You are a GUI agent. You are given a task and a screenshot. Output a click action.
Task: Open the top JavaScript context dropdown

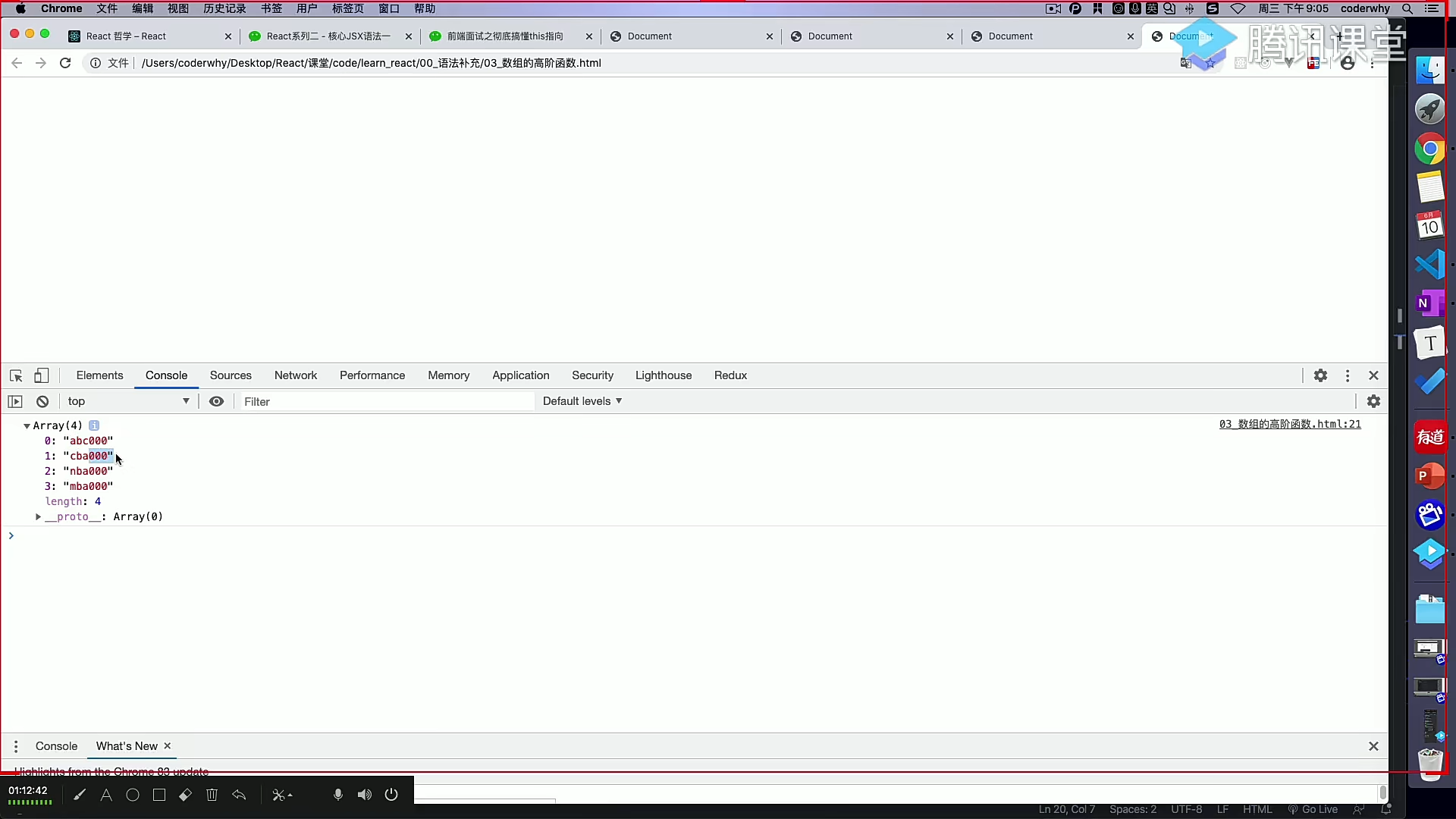tap(128, 401)
